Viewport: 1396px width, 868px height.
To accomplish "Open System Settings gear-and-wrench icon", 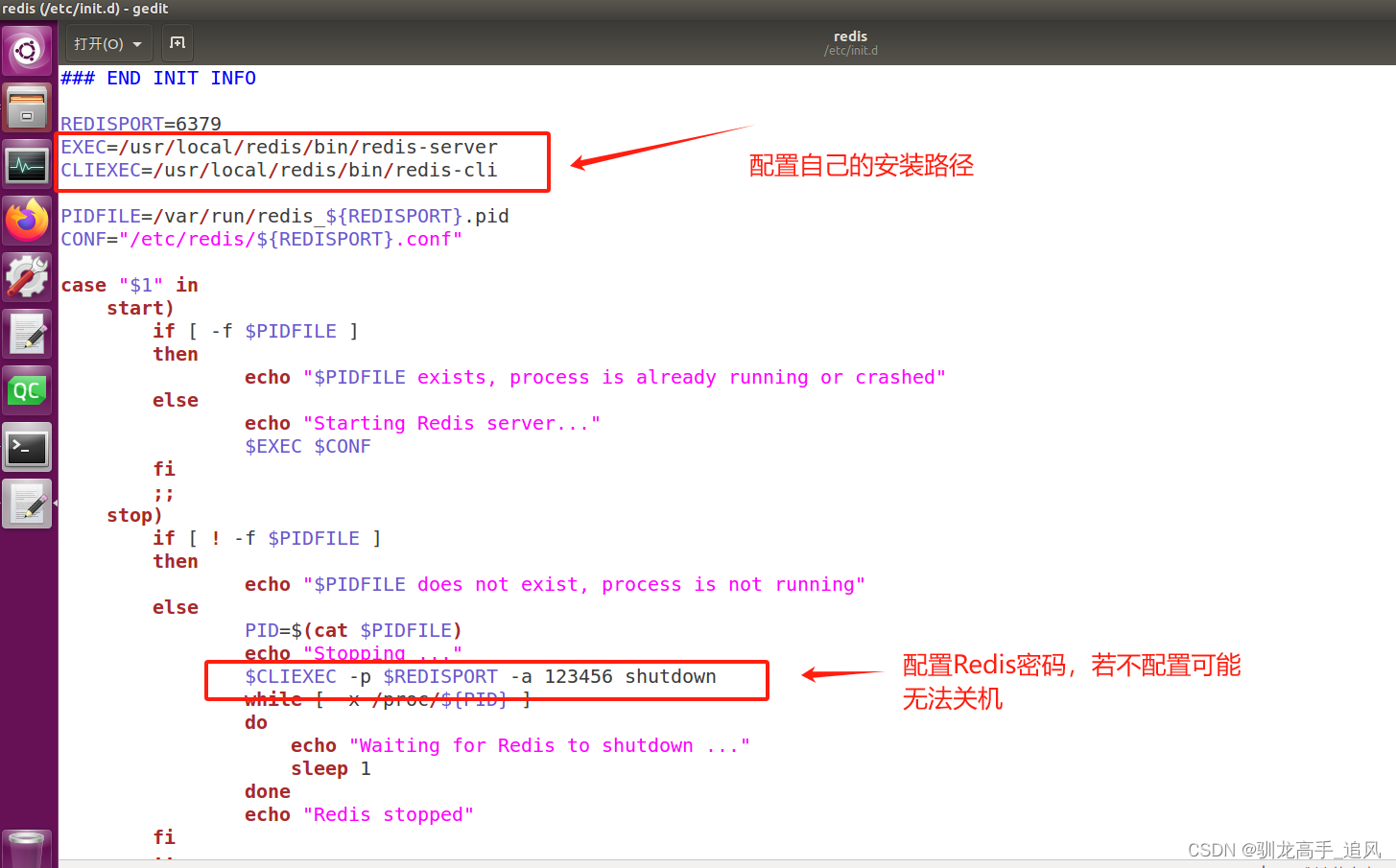I will pyautogui.click(x=27, y=277).
